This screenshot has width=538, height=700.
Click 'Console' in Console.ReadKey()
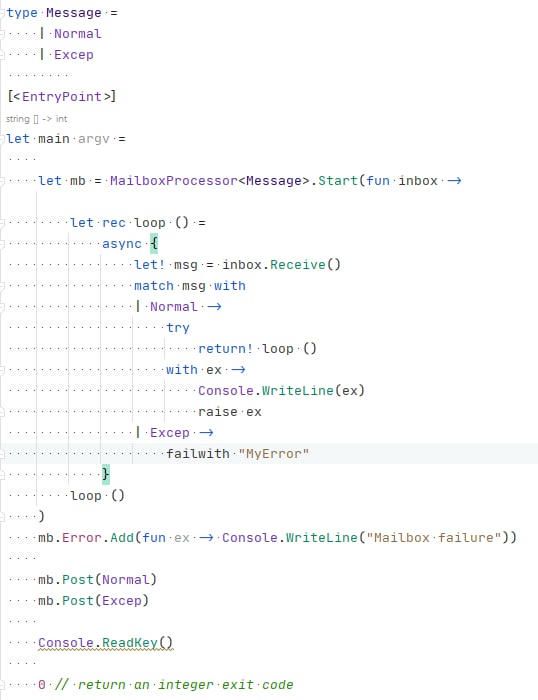66,642
